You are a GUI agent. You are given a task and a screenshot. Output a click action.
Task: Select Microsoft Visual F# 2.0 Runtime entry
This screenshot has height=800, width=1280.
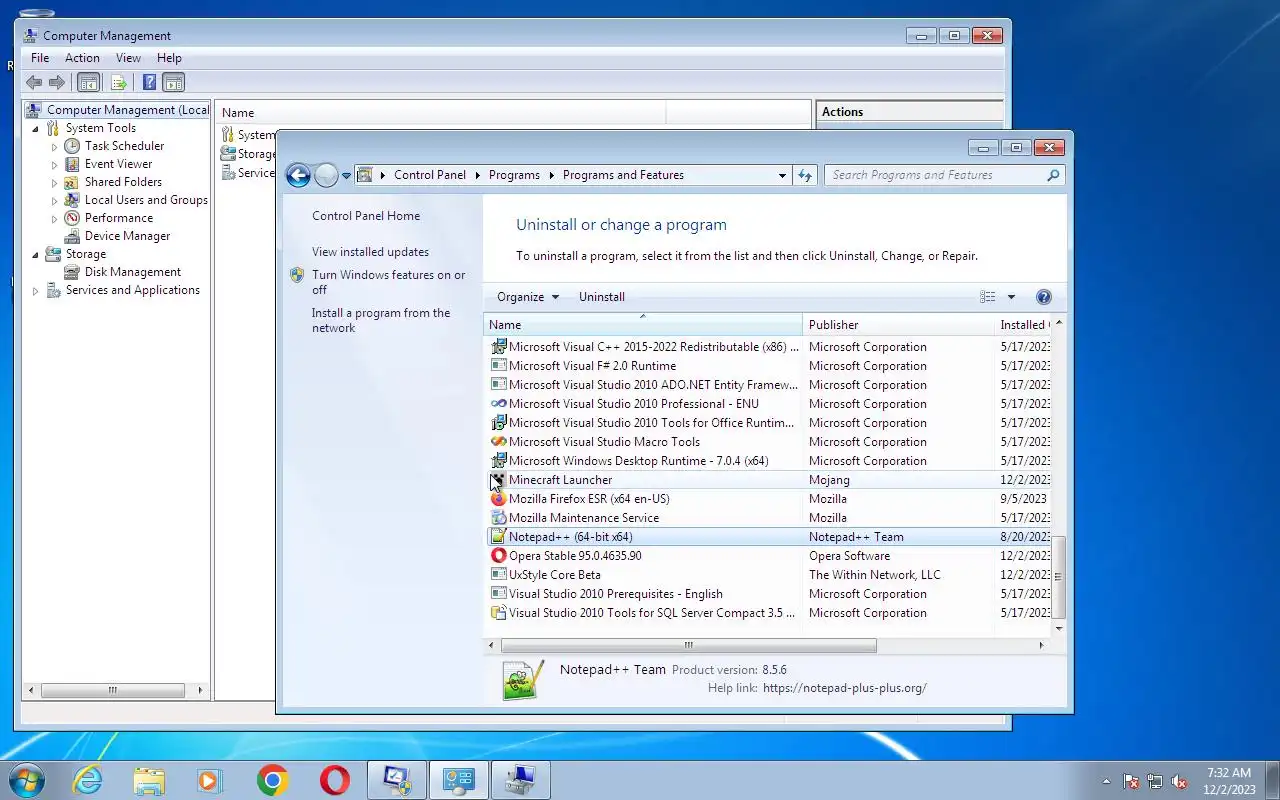point(769,366)
